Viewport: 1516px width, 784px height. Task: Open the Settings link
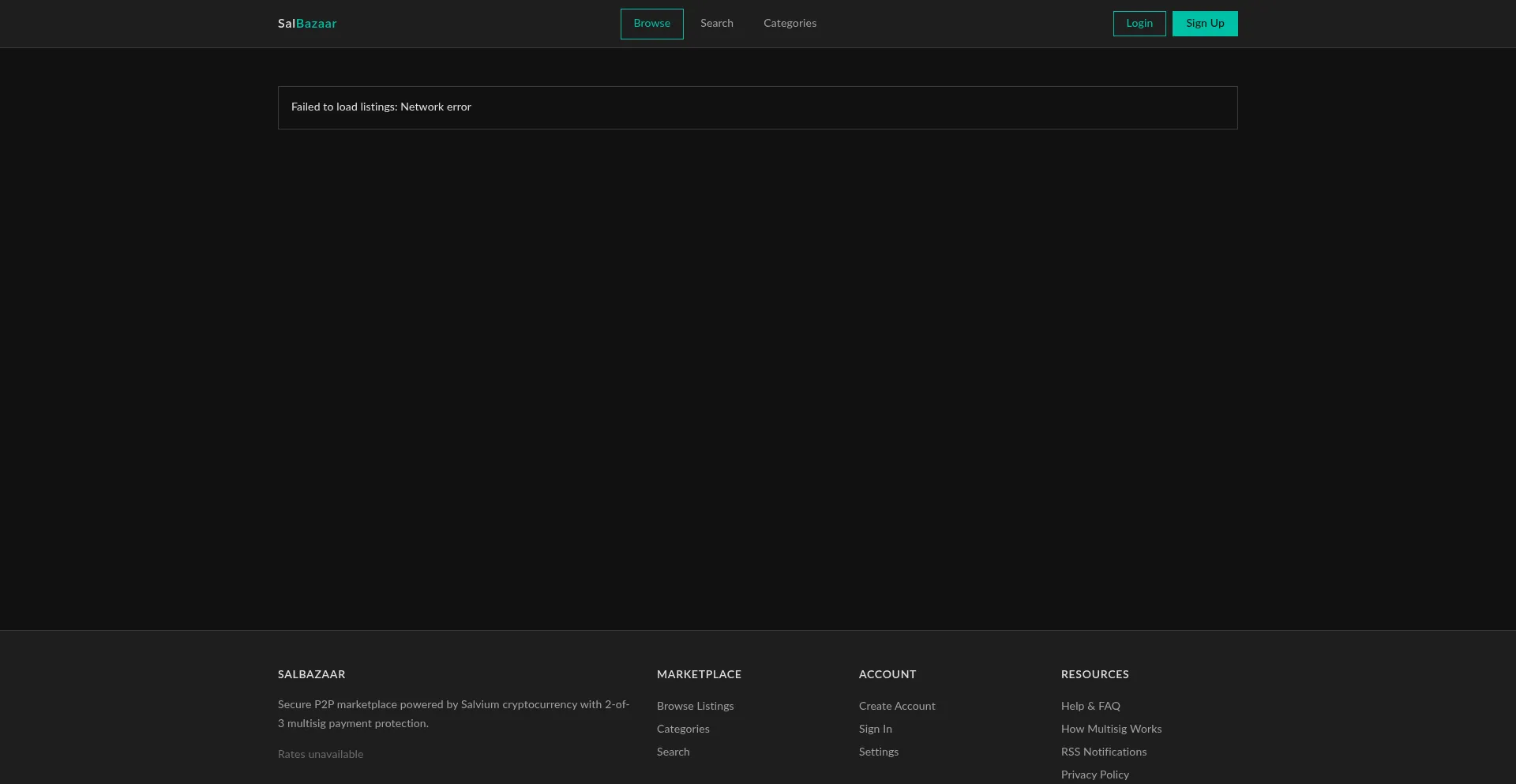(x=879, y=752)
